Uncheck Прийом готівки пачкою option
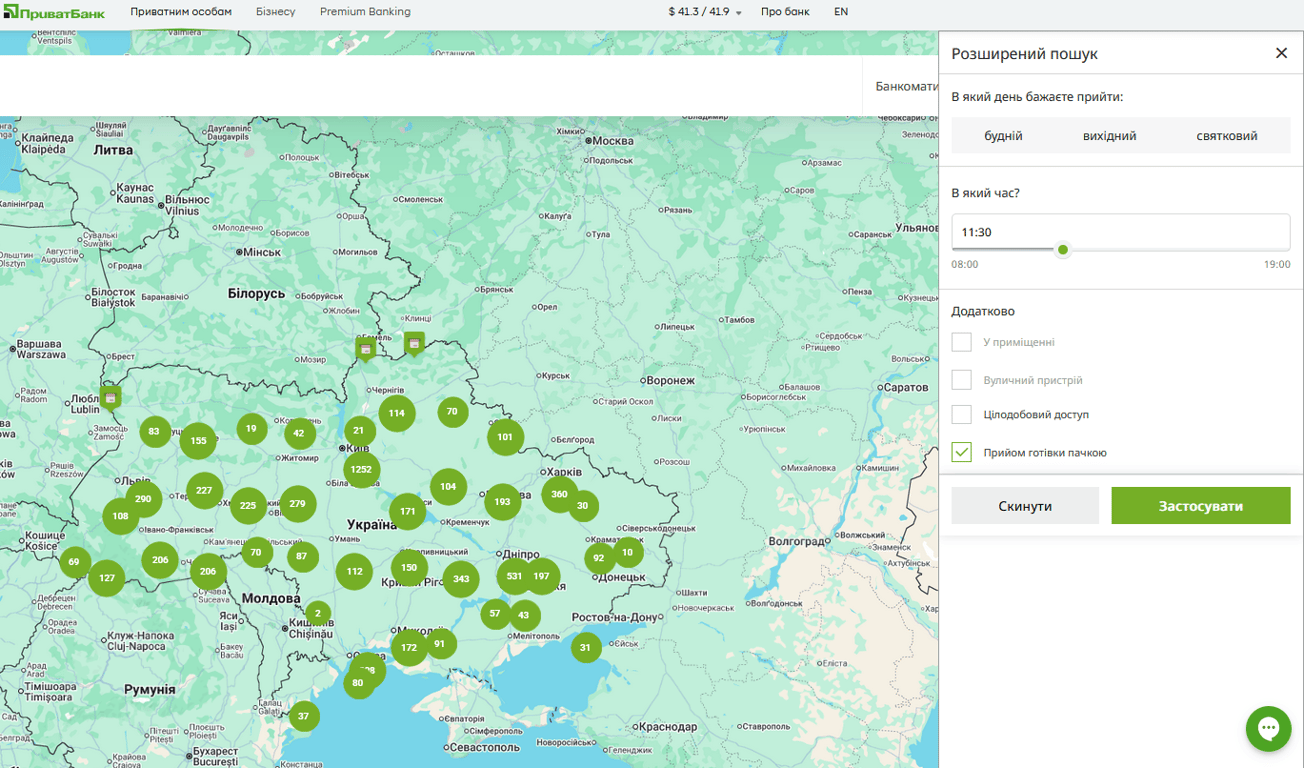The image size is (1304, 768). pos(961,452)
